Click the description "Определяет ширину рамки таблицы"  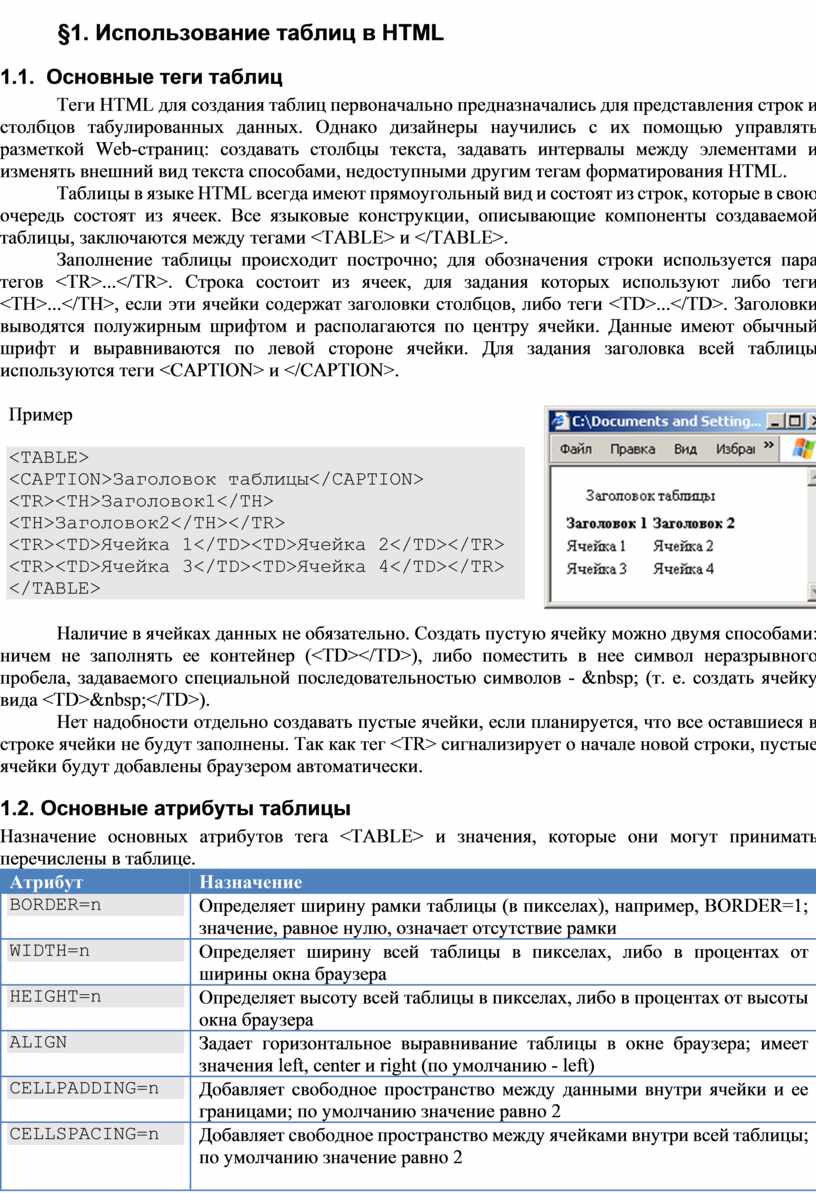(x=503, y=917)
